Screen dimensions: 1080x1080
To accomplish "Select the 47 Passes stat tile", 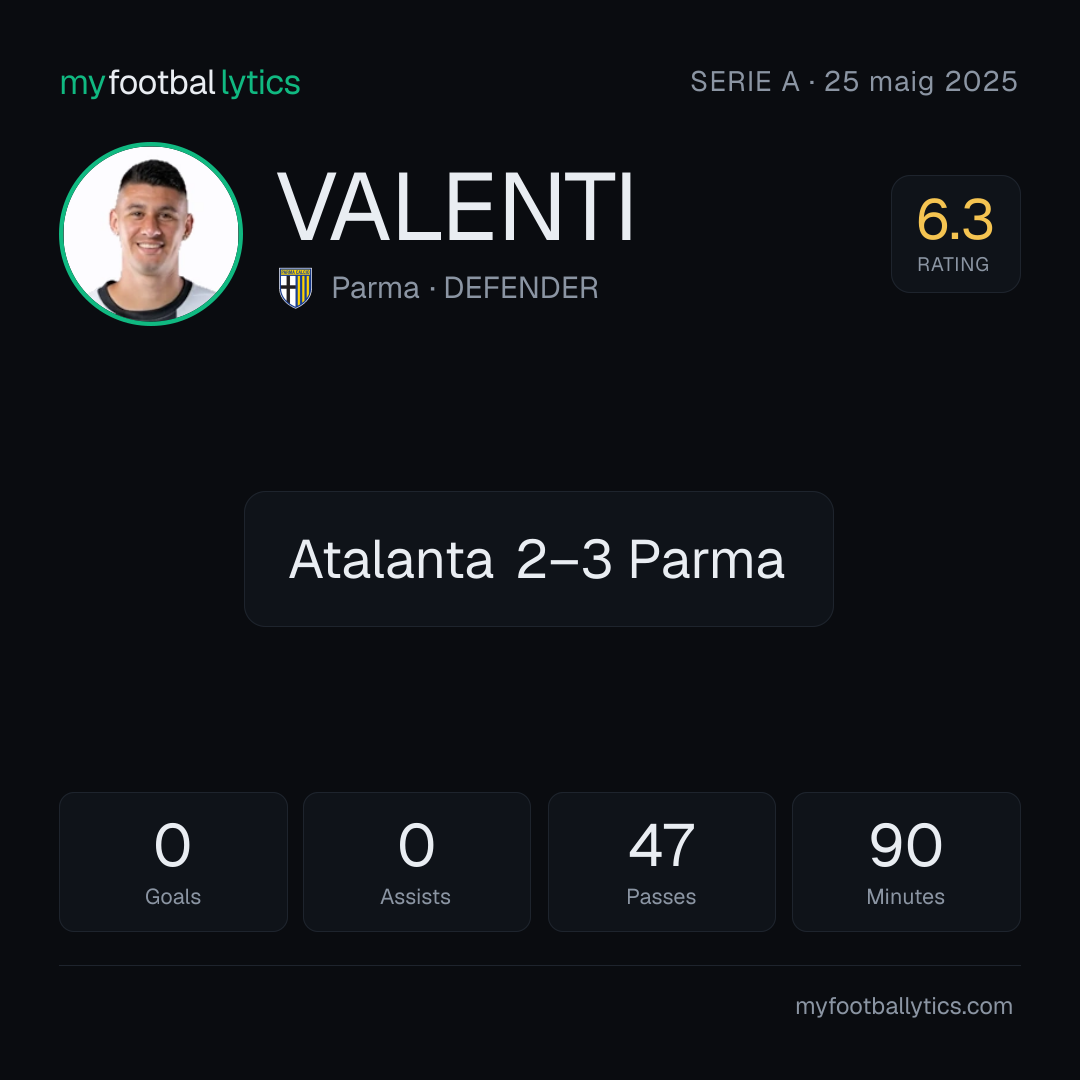I will (661, 862).
